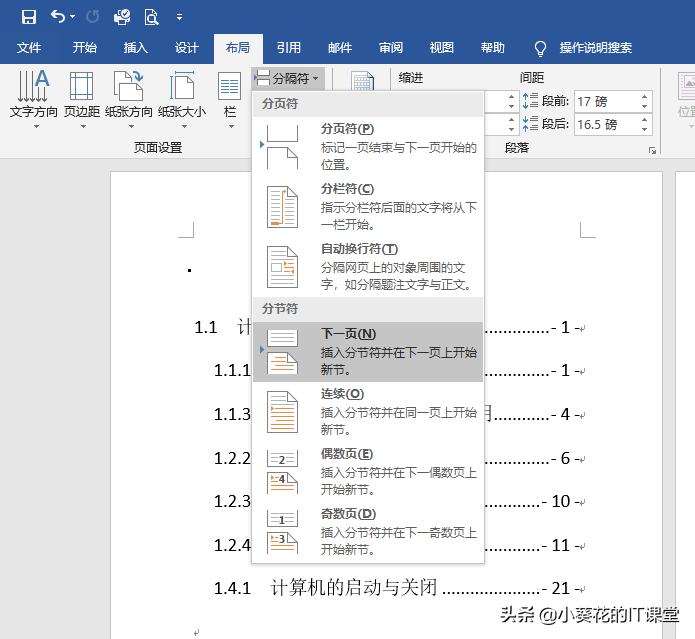Screen dimensions: 695x639
Task: Select the 布局 ribbon tab
Action: (x=238, y=47)
